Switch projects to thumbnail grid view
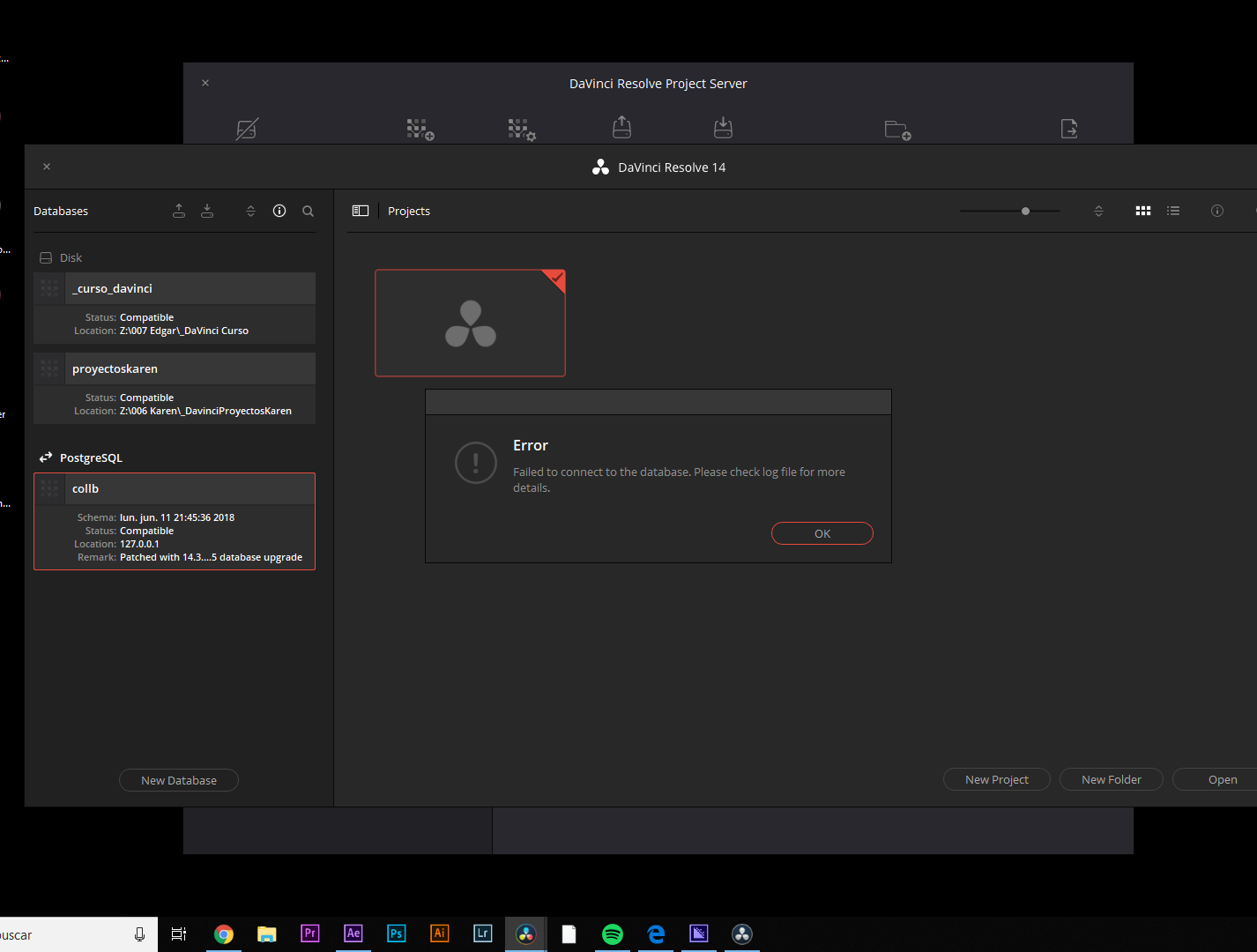The width and height of the screenshot is (1257, 952). click(1143, 211)
